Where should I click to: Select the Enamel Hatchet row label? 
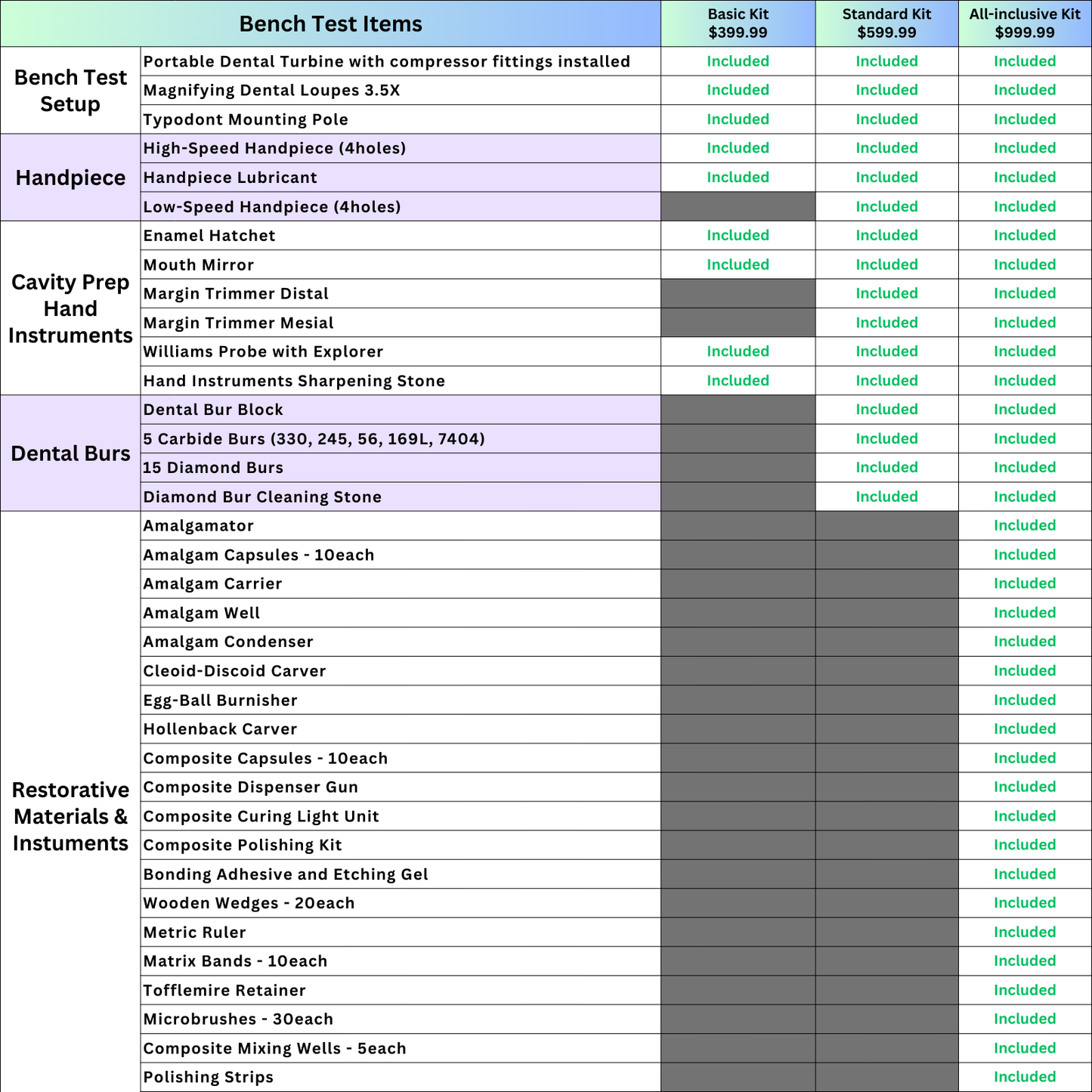pos(209,235)
